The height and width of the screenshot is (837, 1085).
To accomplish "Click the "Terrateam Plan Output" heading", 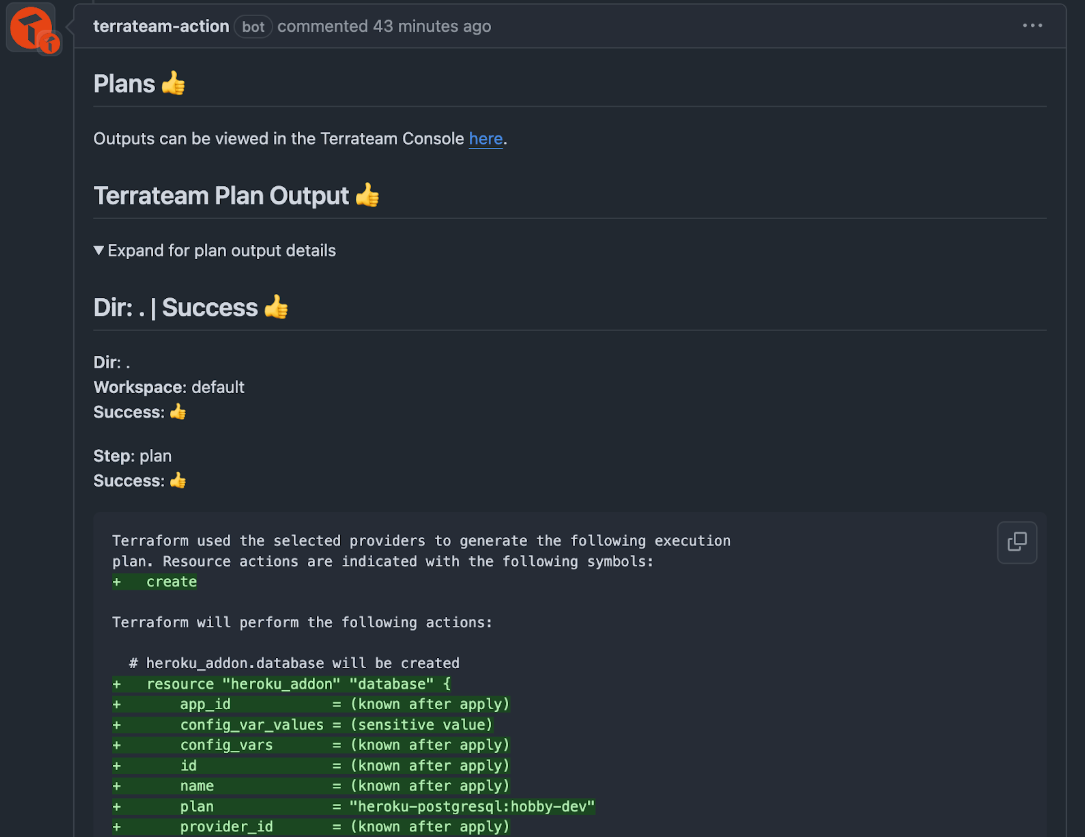I will [221, 196].
